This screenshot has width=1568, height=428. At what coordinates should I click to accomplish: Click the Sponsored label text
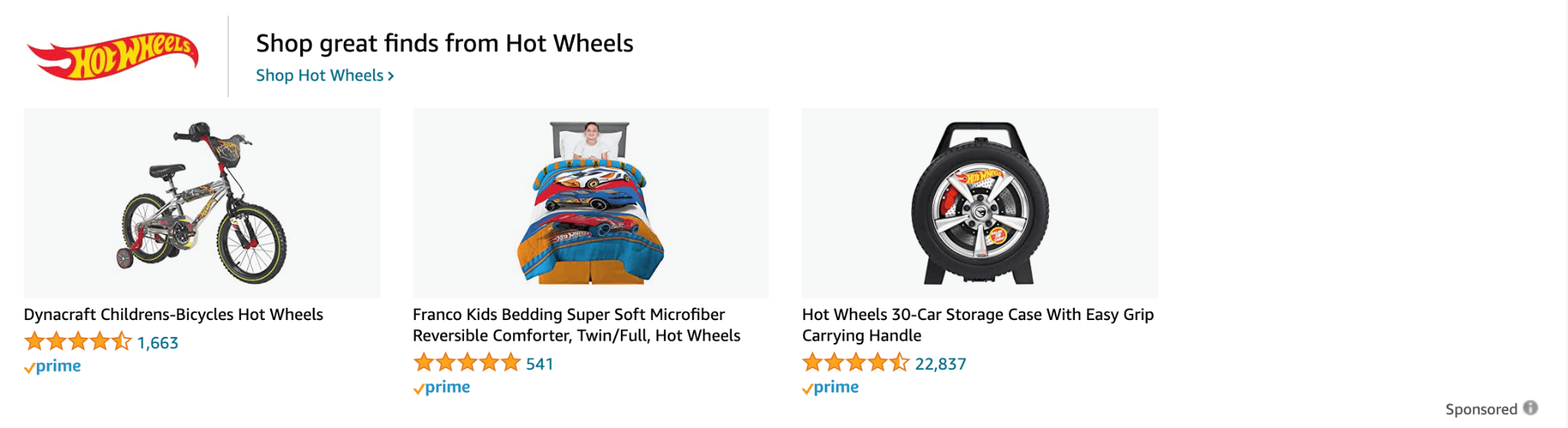(1481, 409)
